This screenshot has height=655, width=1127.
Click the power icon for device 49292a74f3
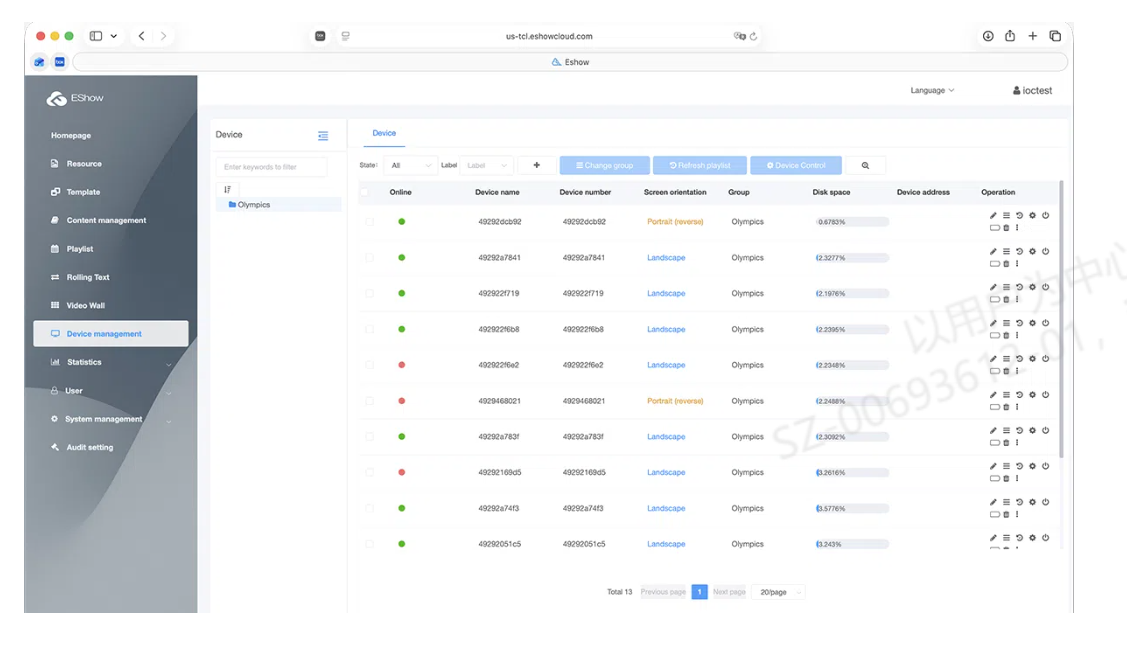pos(1046,502)
